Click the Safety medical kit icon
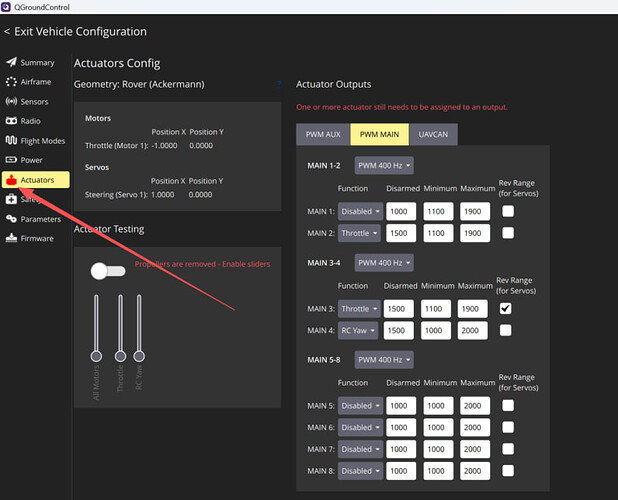Screen dimensions: 618x500 point(11,199)
